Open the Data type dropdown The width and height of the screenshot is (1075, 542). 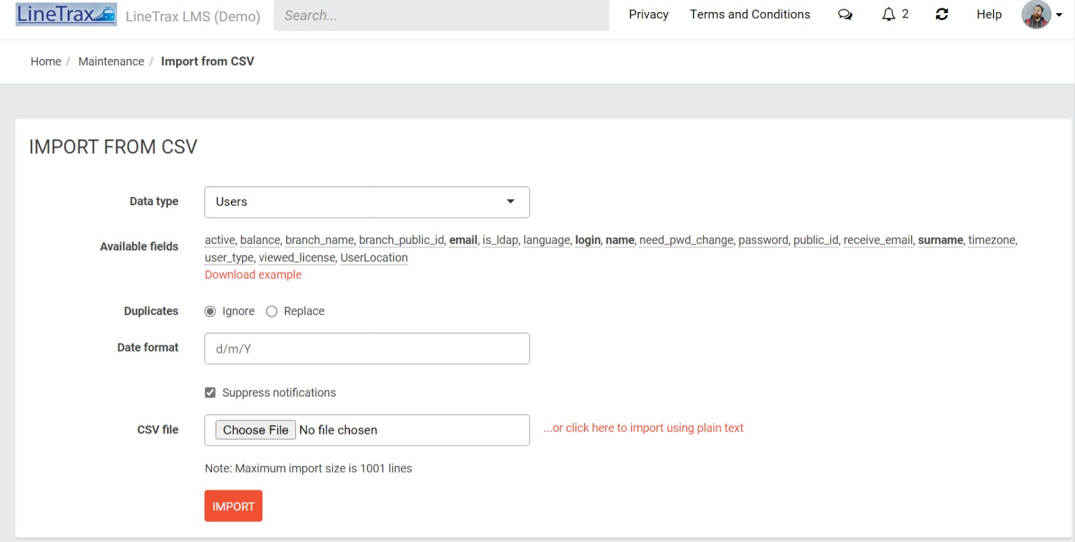coord(367,202)
